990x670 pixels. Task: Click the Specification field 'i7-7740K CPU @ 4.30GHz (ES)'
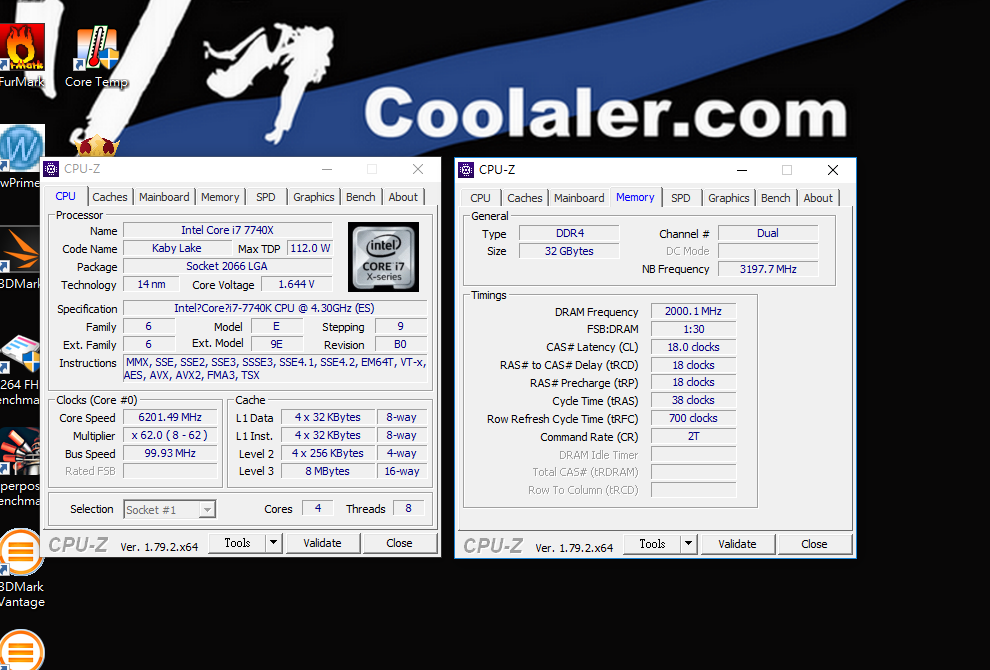click(x=275, y=308)
